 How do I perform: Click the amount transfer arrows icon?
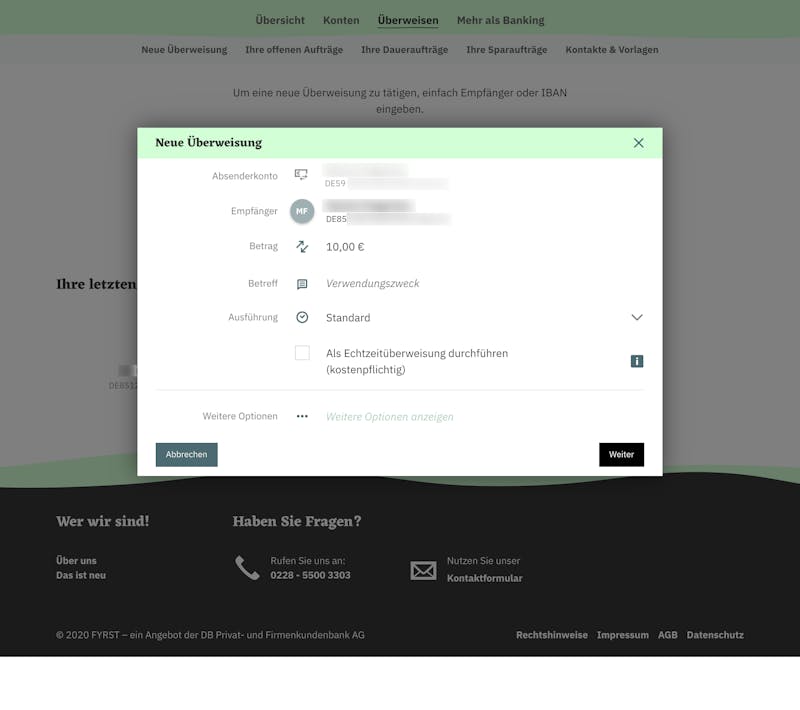(x=302, y=247)
